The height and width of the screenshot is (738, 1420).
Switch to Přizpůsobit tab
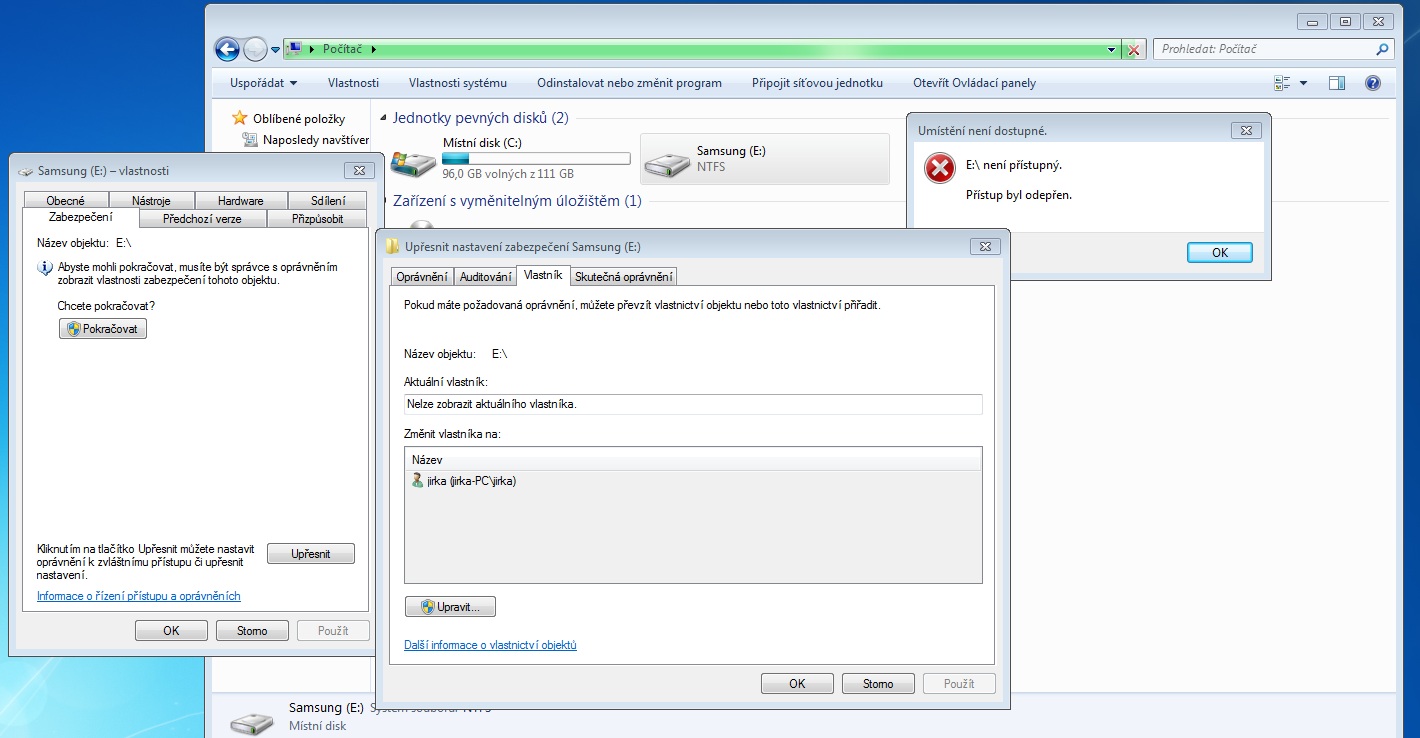[x=318, y=219]
